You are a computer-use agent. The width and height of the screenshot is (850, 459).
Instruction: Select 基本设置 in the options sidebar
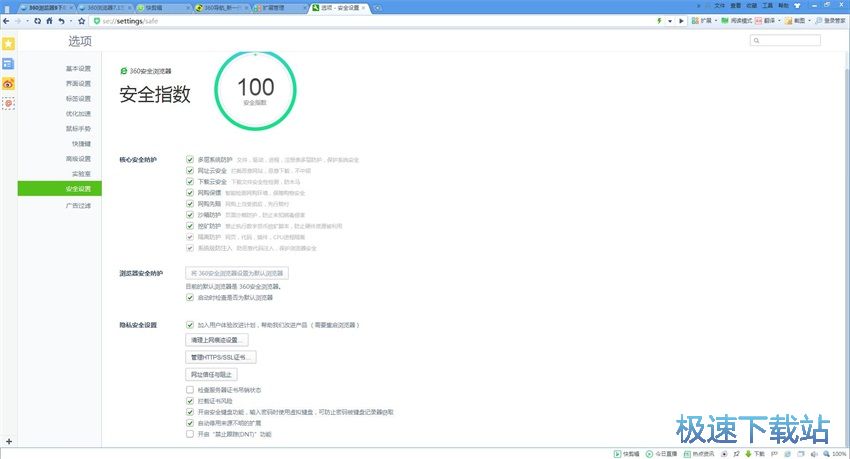(79, 68)
